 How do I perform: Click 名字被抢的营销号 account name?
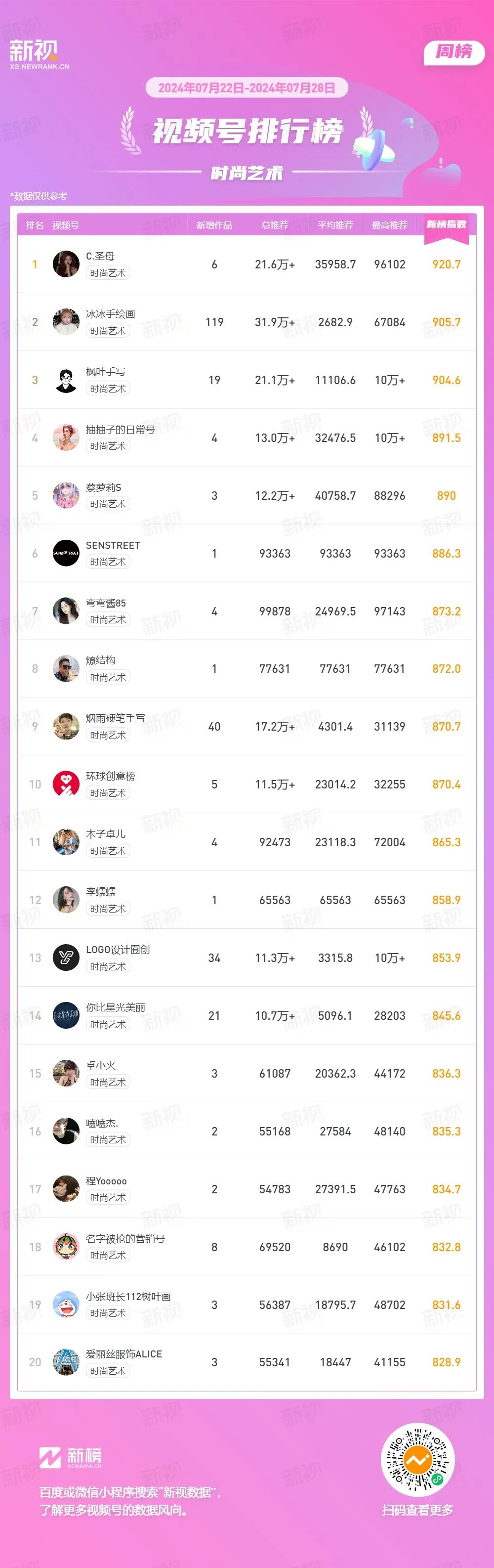point(125,1239)
